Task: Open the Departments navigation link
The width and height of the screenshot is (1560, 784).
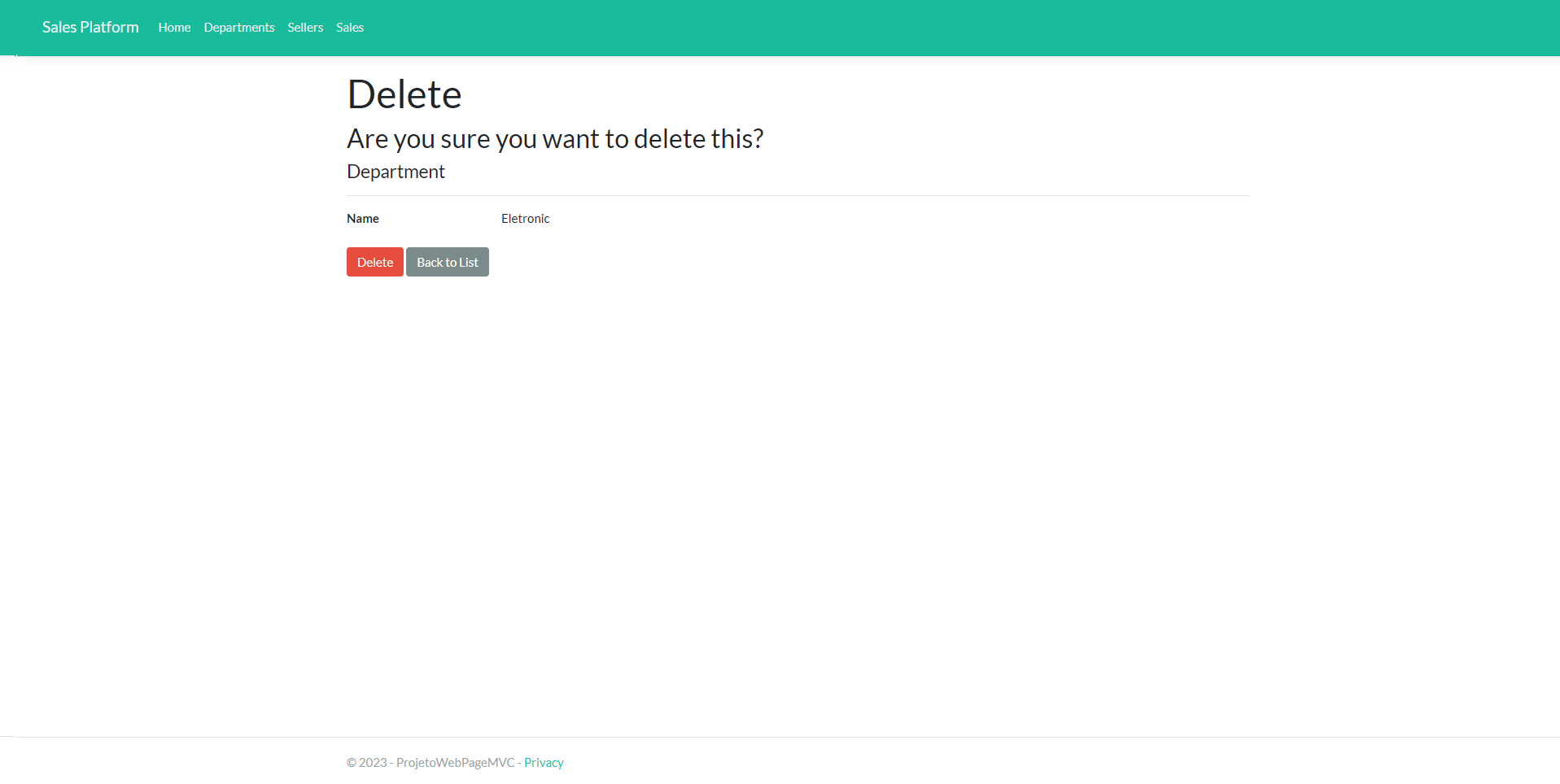Action: (238, 27)
